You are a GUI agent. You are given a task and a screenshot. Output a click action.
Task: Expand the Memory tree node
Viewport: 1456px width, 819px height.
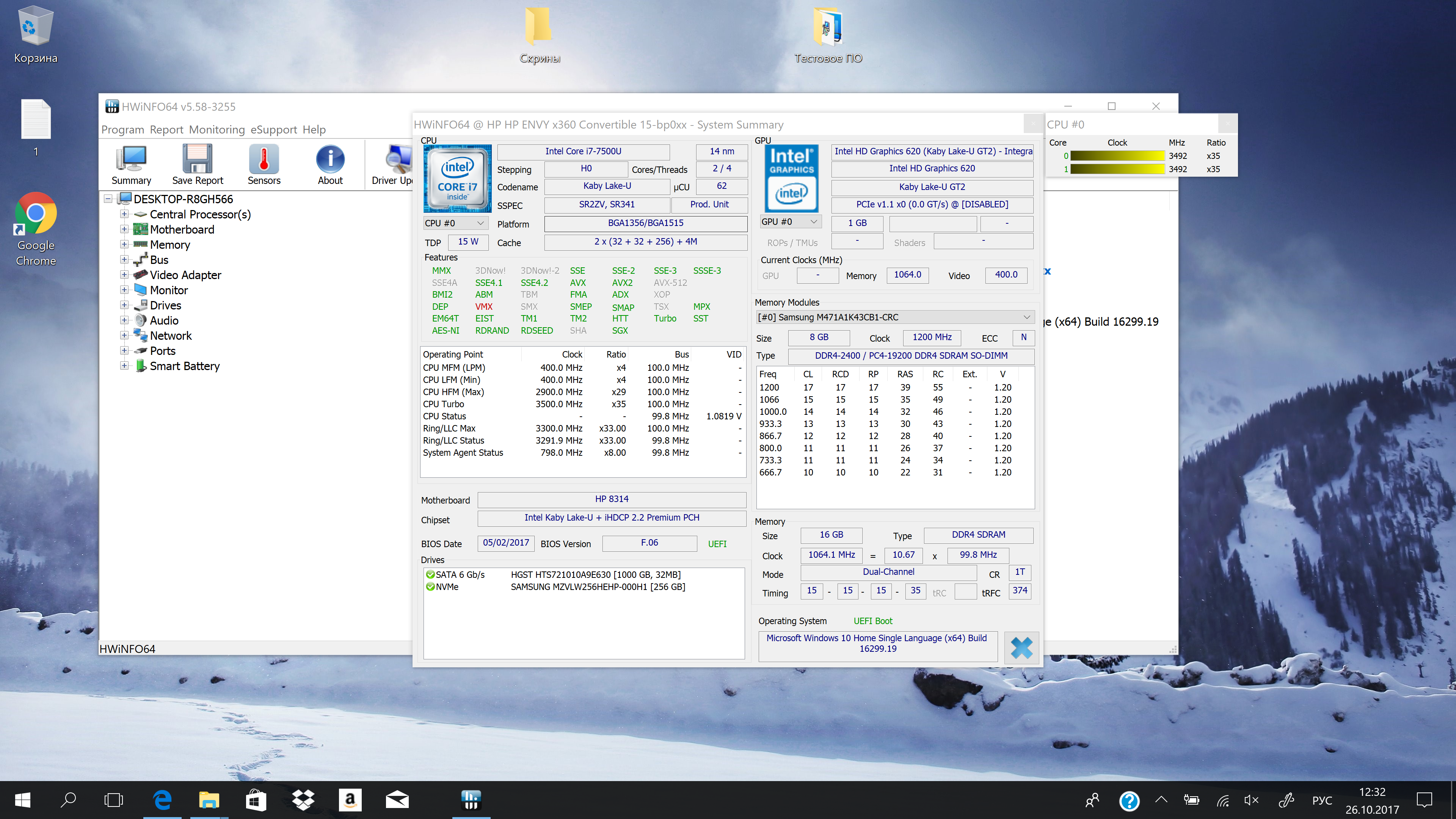(124, 245)
